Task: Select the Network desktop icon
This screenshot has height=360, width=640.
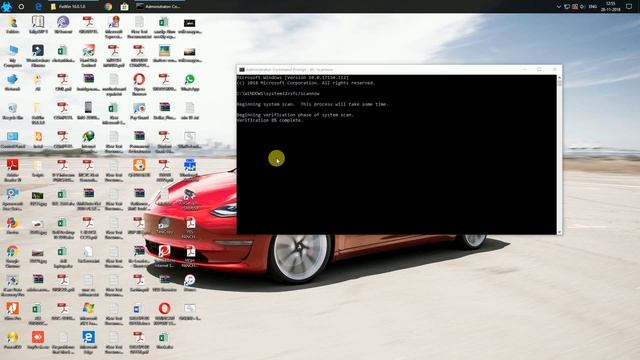Action: [x=13, y=82]
